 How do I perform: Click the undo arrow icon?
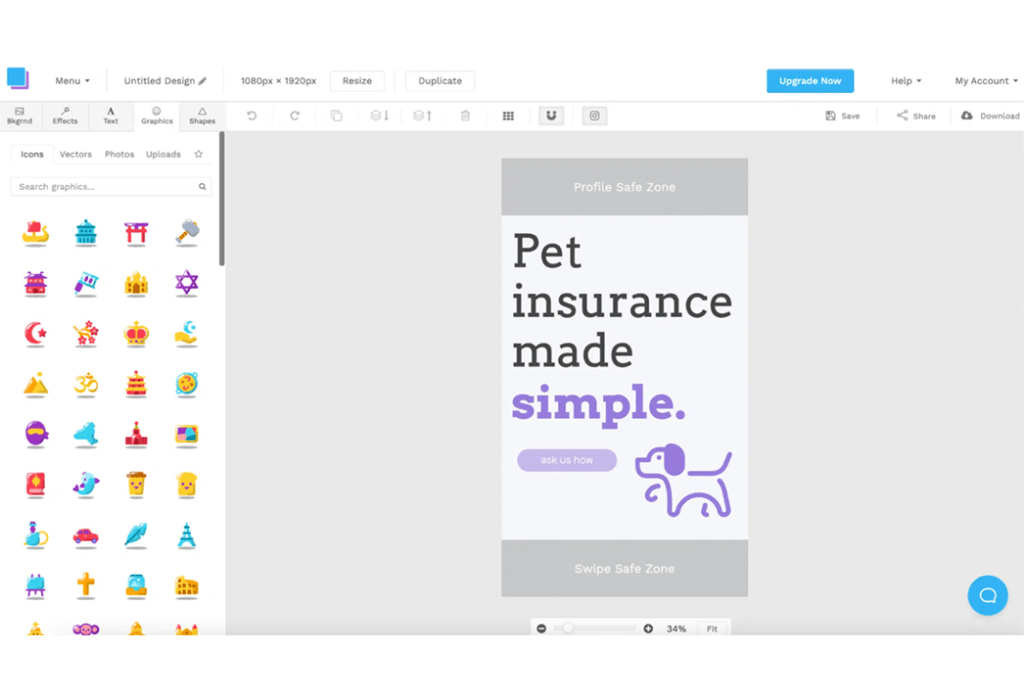[252, 116]
